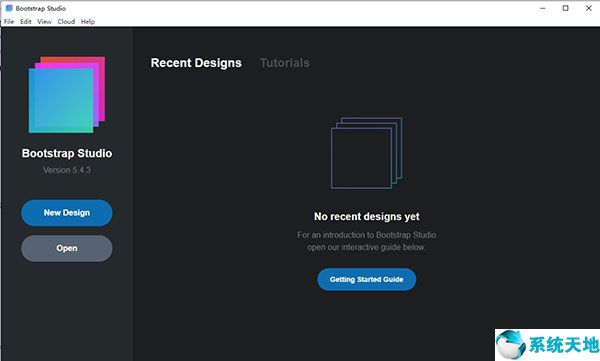Open the Cloud menu
The height and width of the screenshot is (361, 600).
[x=66, y=21]
